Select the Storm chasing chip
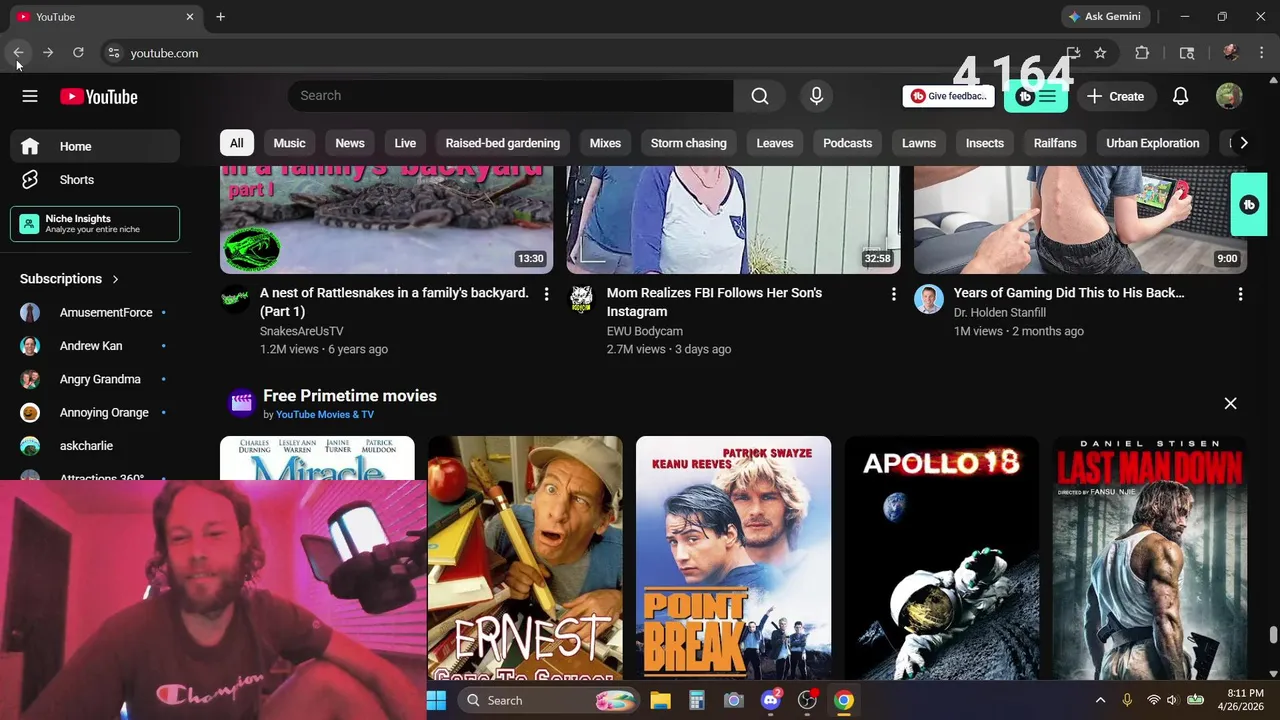The image size is (1280, 720). [x=689, y=143]
